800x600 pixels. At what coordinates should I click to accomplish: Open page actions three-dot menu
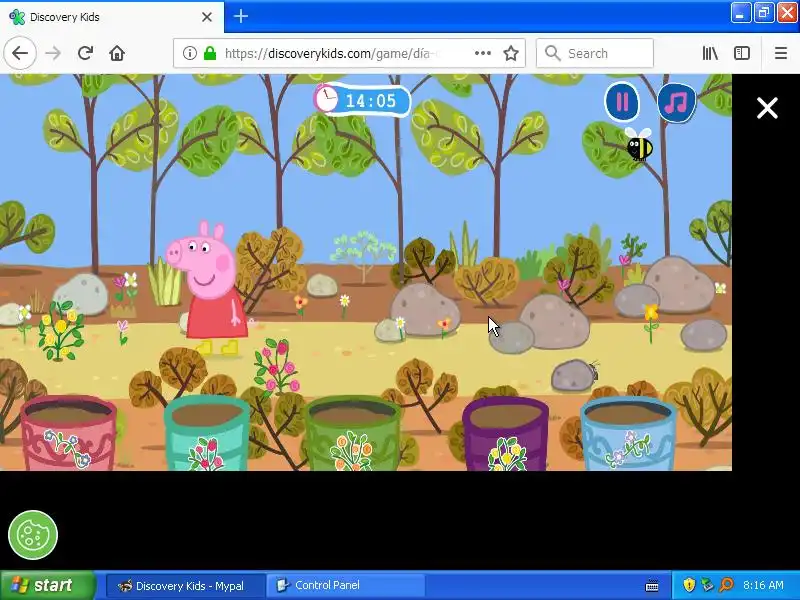coord(483,53)
